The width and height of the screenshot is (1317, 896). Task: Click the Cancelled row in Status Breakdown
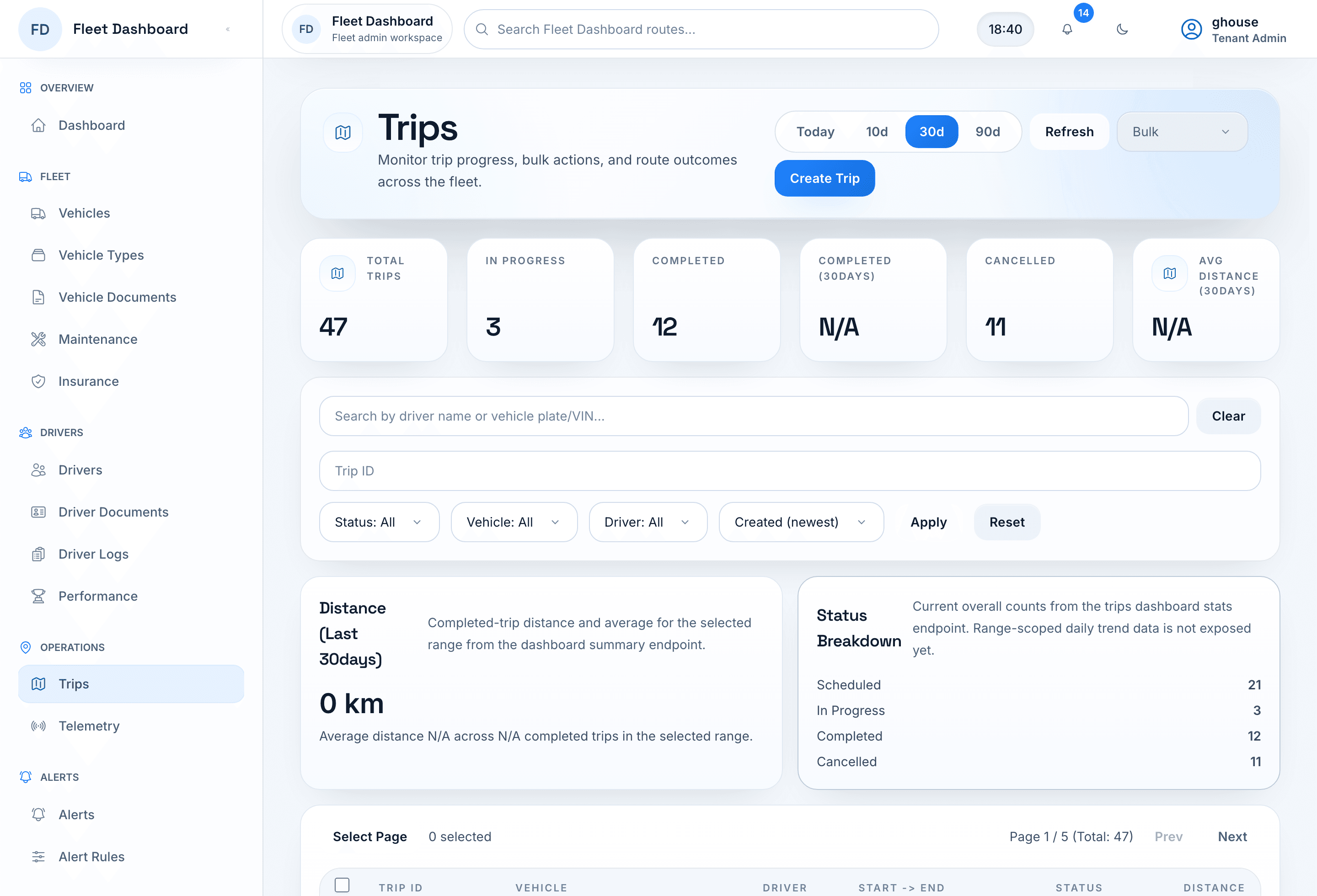tap(1039, 763)
